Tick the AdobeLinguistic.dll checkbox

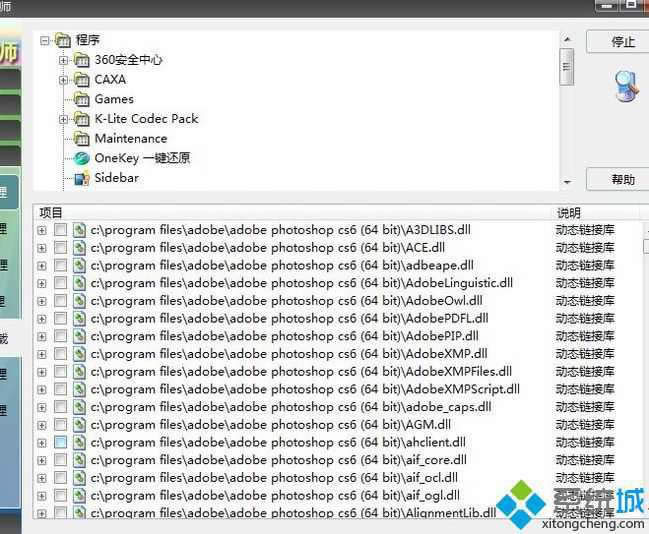[60, 283]
